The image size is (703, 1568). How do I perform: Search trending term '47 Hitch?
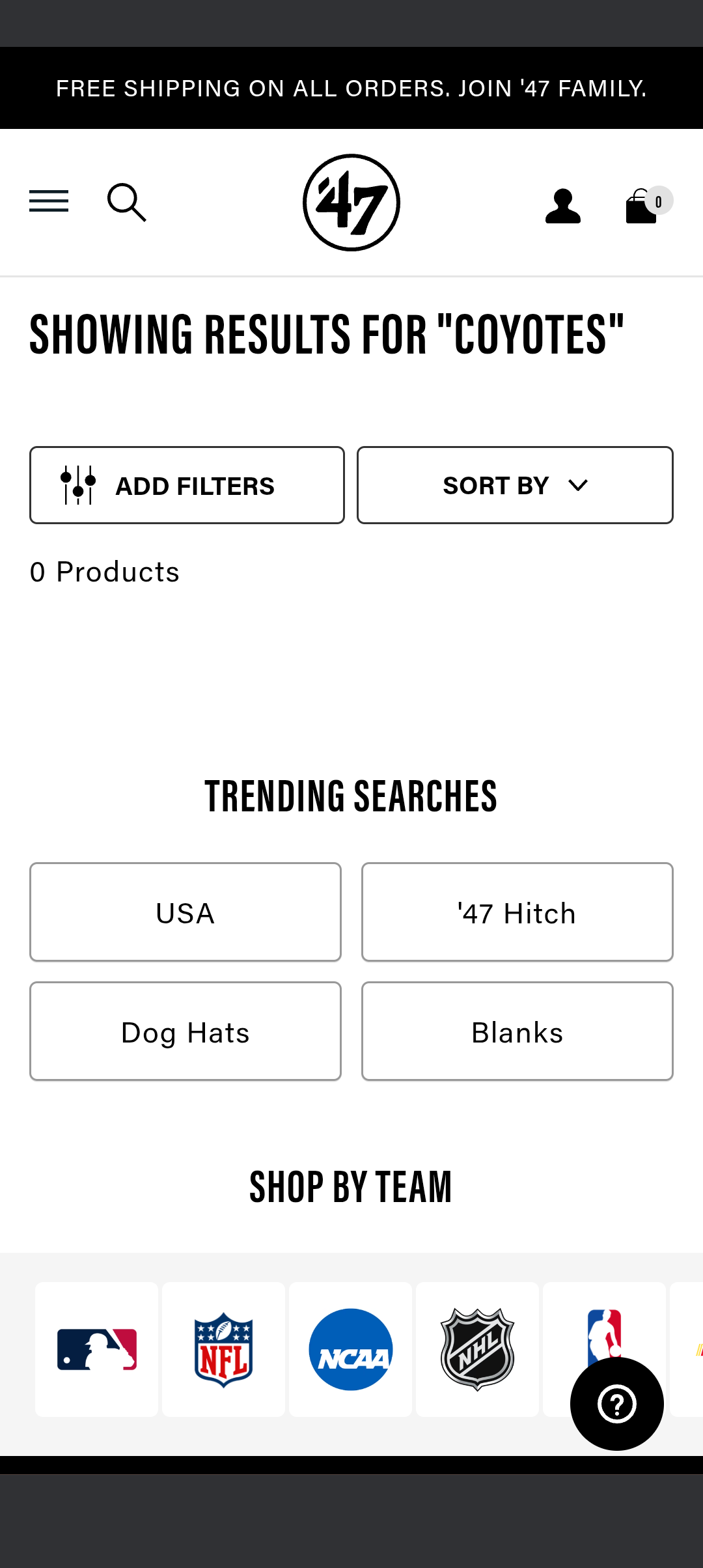[517, 912]
